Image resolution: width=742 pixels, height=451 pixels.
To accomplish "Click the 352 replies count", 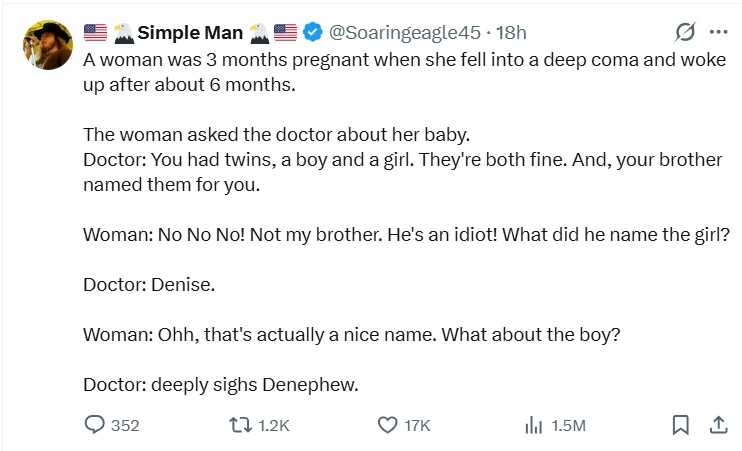I will tap(124, 426).
